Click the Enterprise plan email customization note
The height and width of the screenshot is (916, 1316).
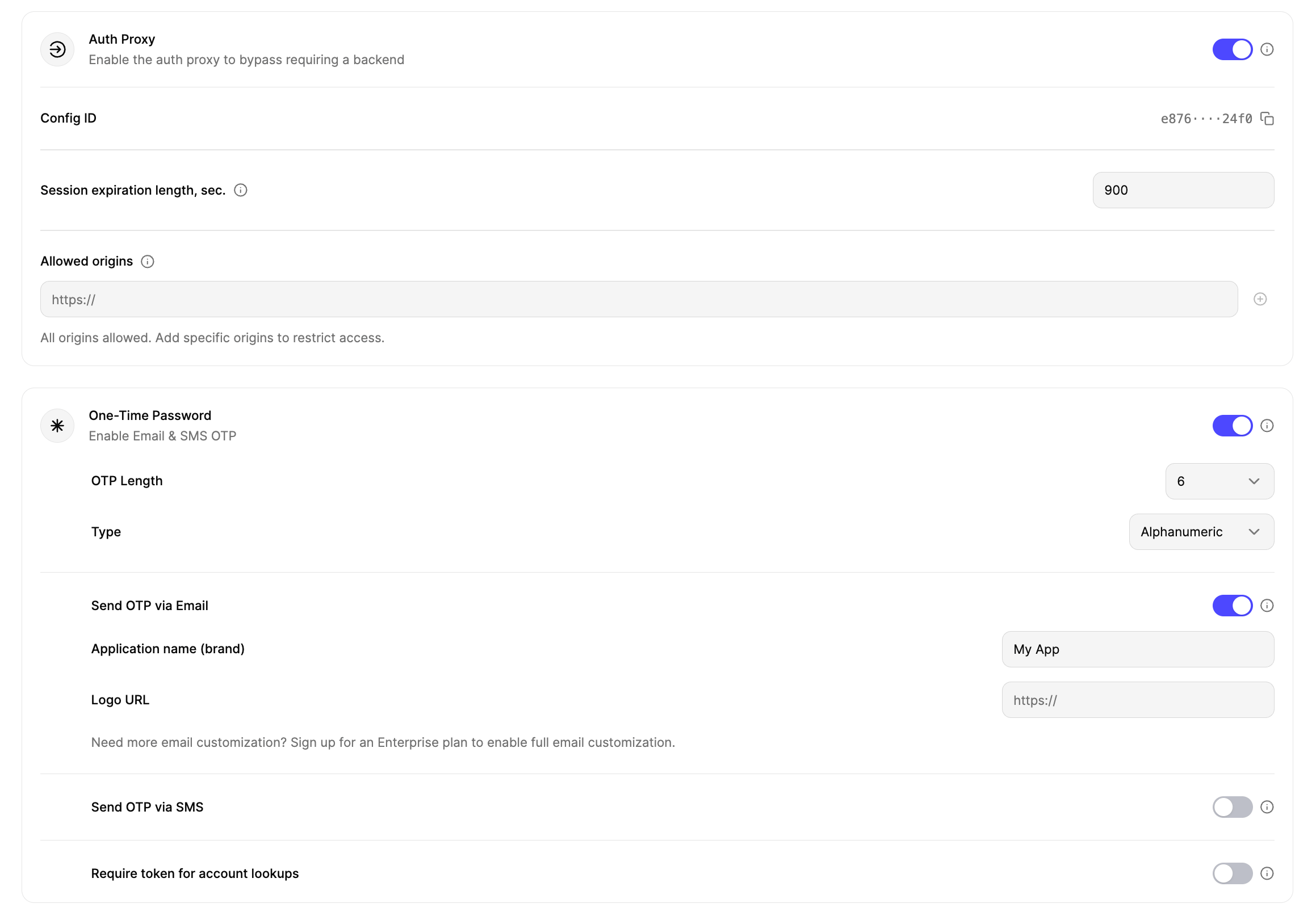[x=383, y=742]
